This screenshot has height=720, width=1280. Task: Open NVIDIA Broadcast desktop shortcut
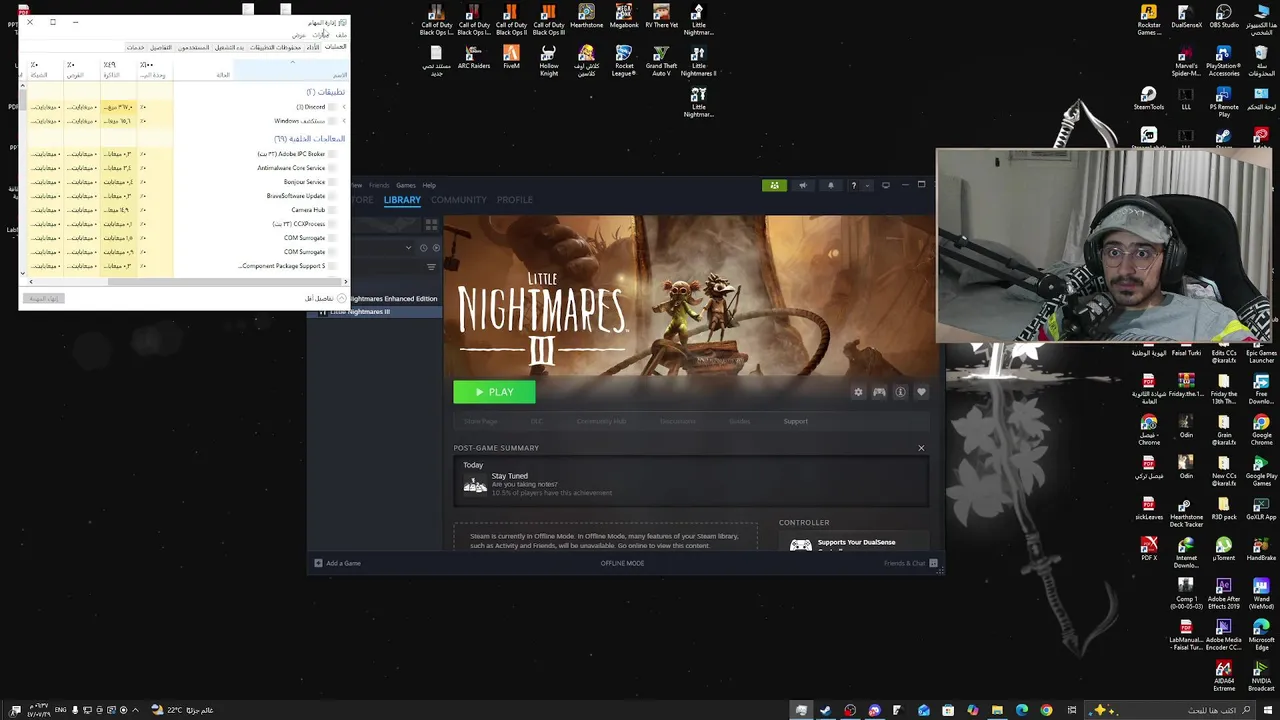coord(1261,675)
